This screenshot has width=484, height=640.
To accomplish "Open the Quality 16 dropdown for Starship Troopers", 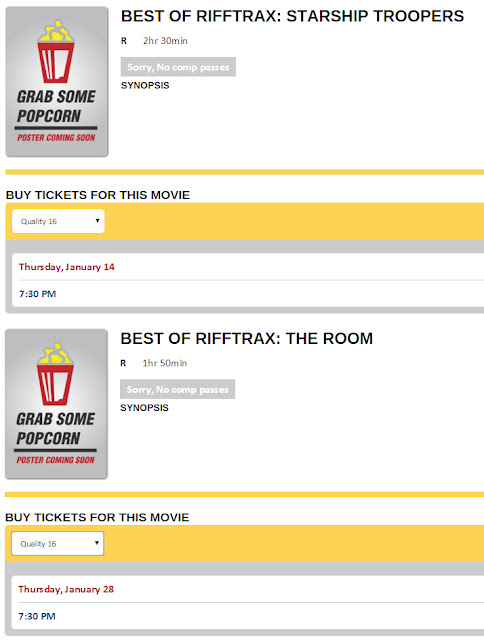I will [58, 221].
